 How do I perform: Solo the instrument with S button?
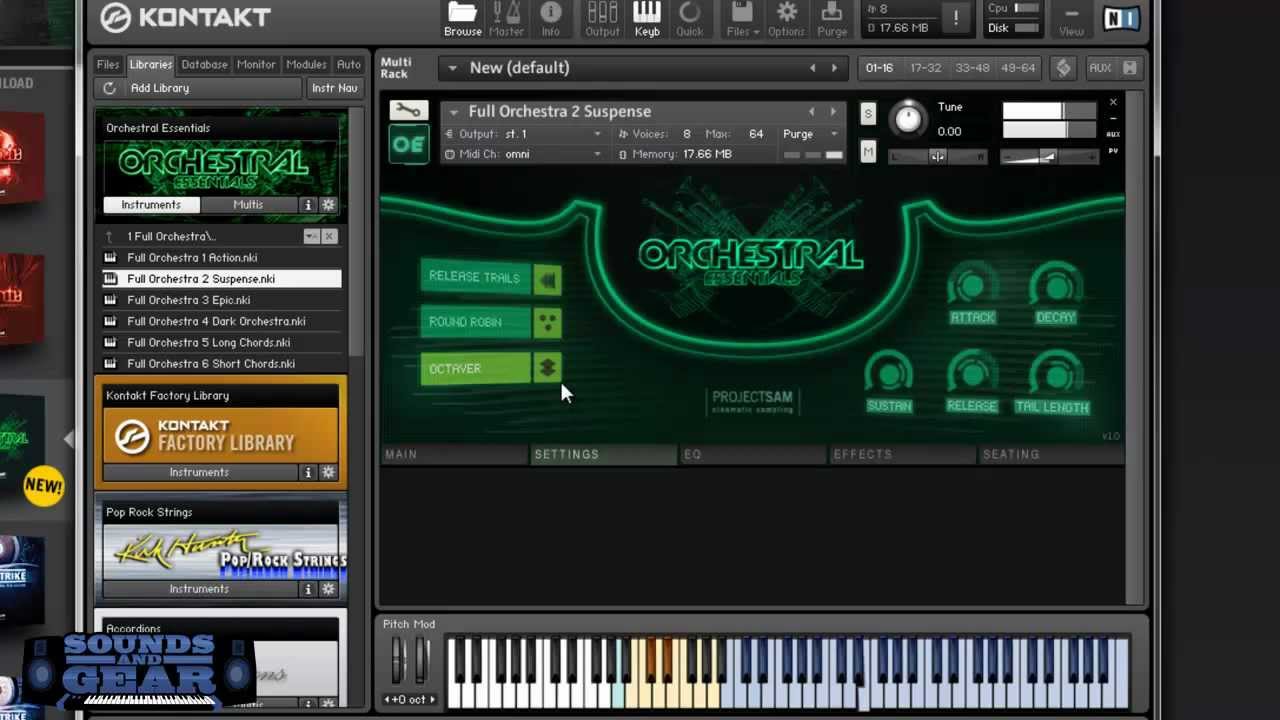[x=868, y=113]
